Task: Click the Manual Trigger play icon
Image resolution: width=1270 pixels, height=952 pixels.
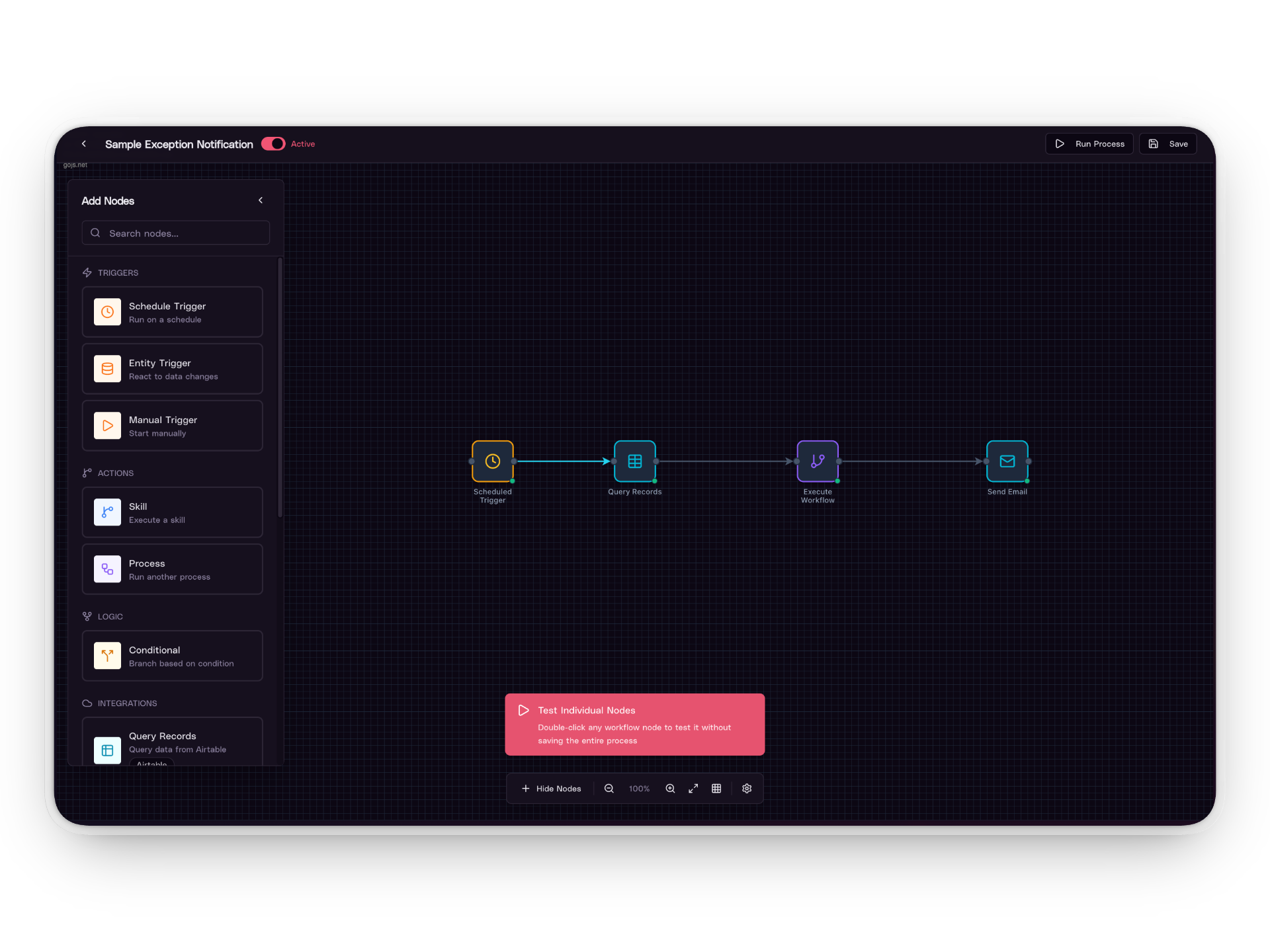Action: (x=107, y=425)
